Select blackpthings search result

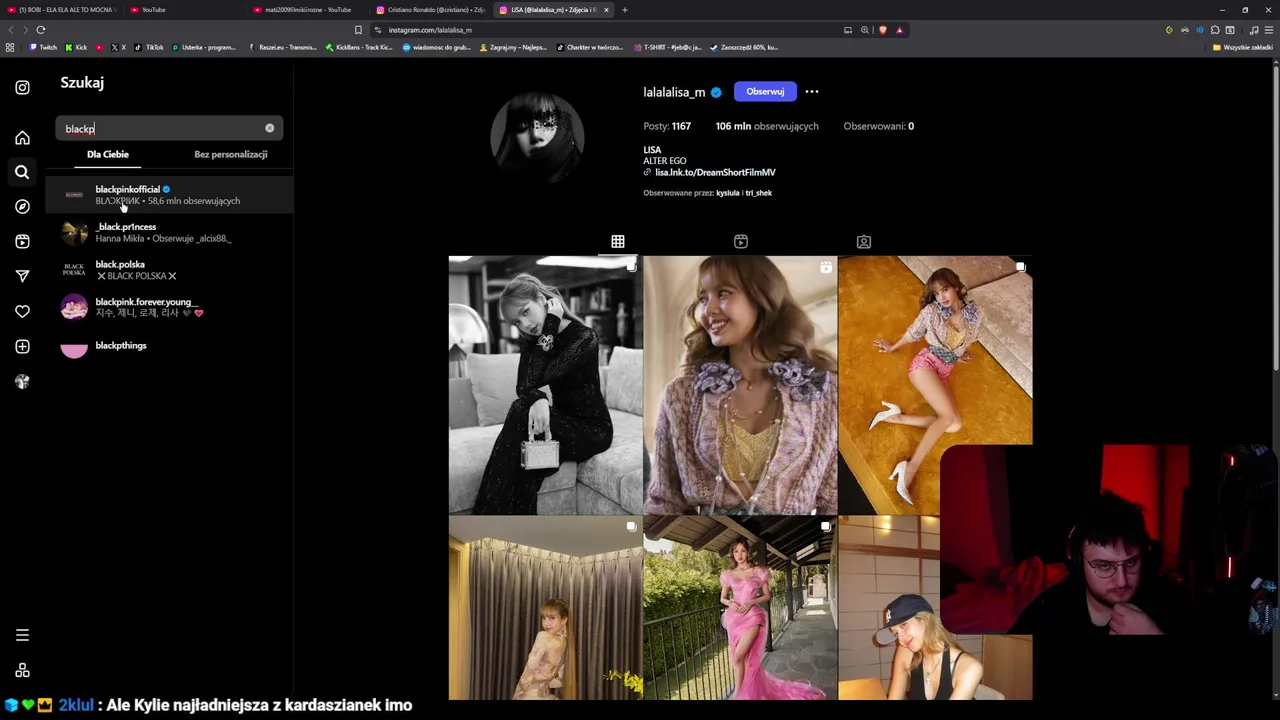coord(169,346)
